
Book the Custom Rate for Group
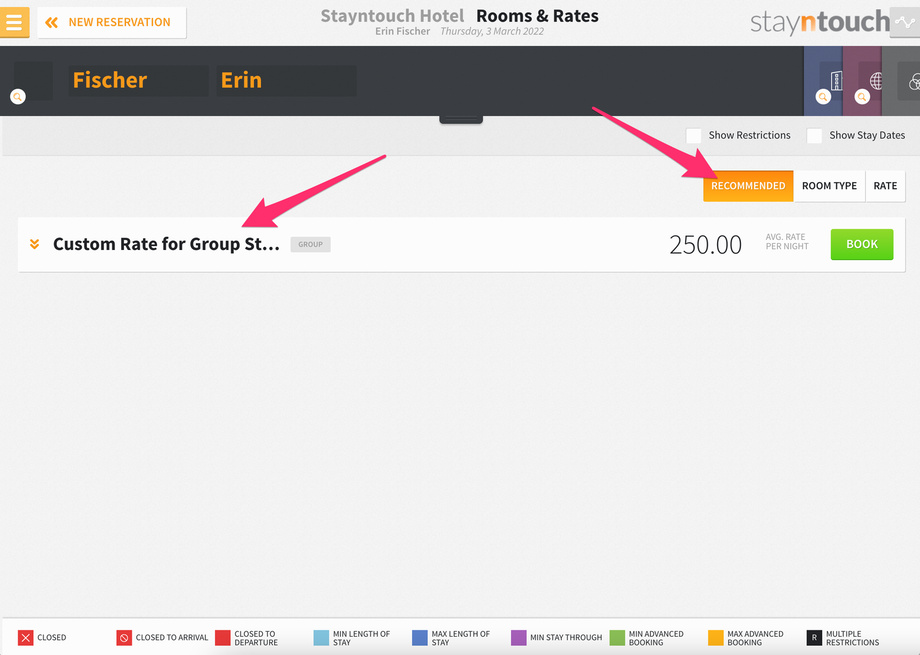pyautogui.click(x=861, y=244)
